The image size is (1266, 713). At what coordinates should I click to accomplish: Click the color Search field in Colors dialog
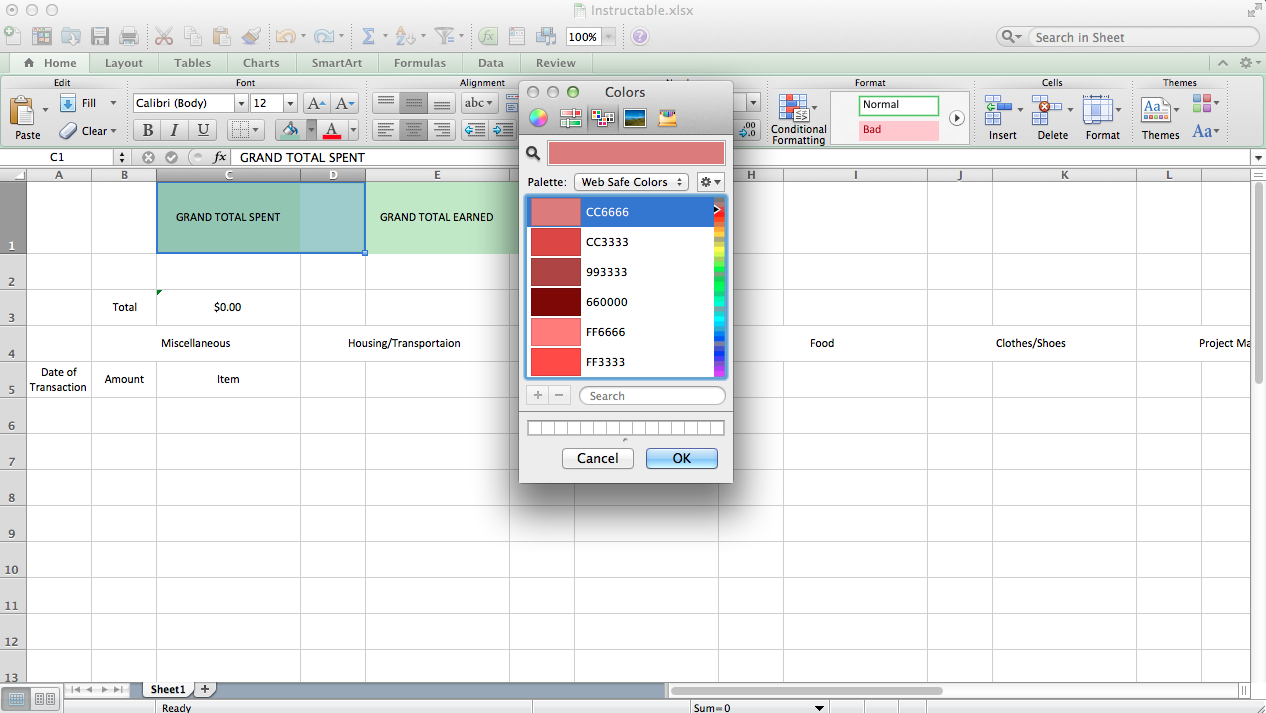click(652, 396)
